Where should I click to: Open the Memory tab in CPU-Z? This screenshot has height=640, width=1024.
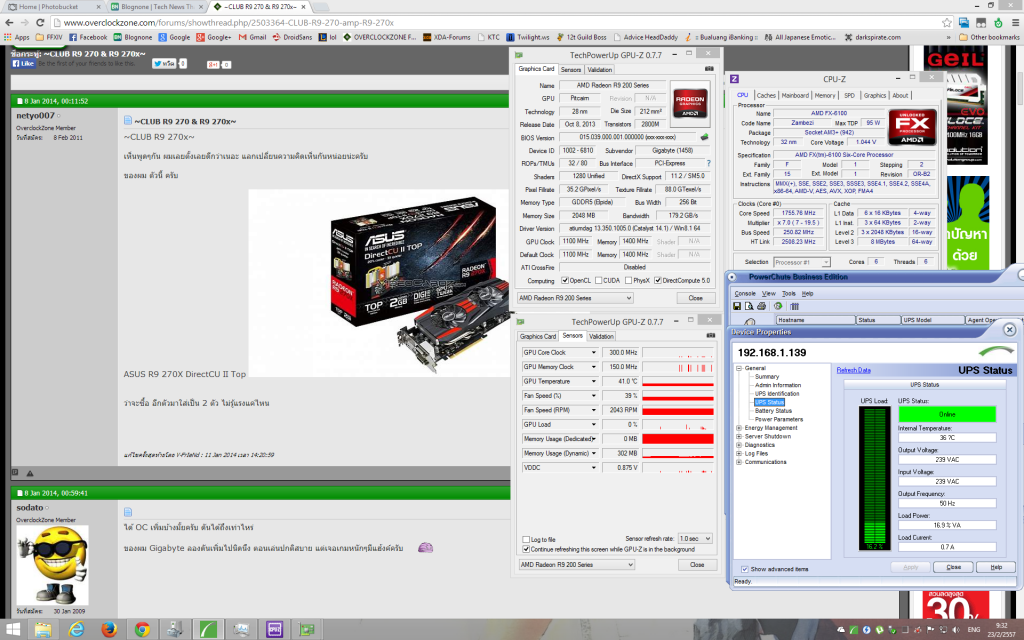pyautogui.click(x=825, y=95)
